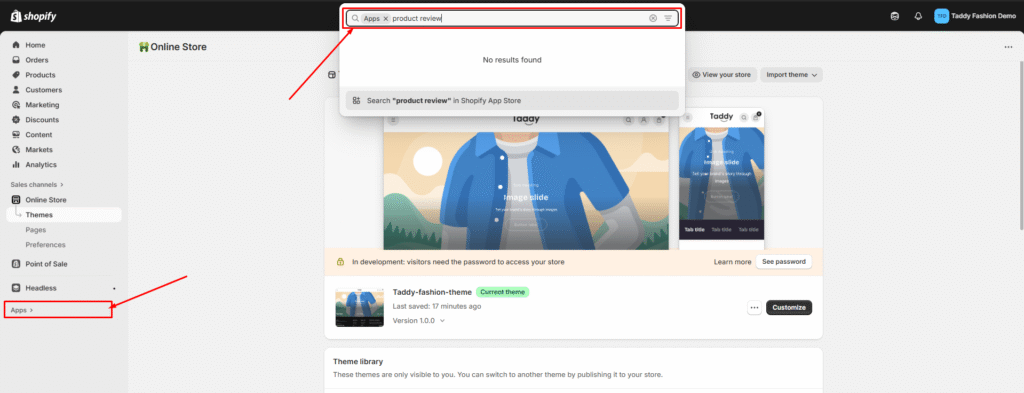This screenshot has height=393, width=1024.
Task: Click the Discounts badge icon
Action: point(16,120)
